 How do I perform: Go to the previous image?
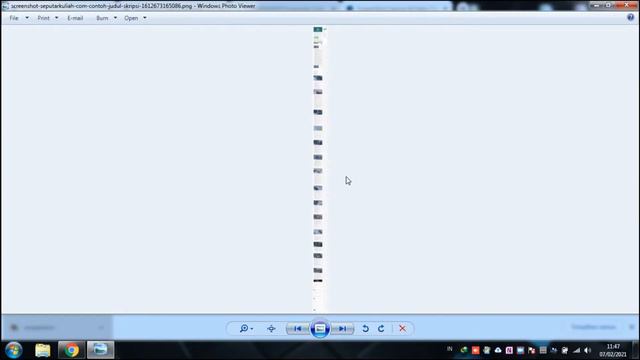point(298,329)
